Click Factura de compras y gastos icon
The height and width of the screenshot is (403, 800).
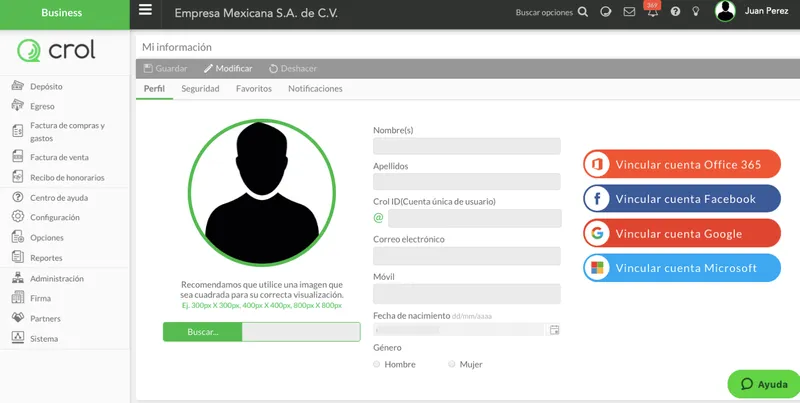(x=18, y=131)
